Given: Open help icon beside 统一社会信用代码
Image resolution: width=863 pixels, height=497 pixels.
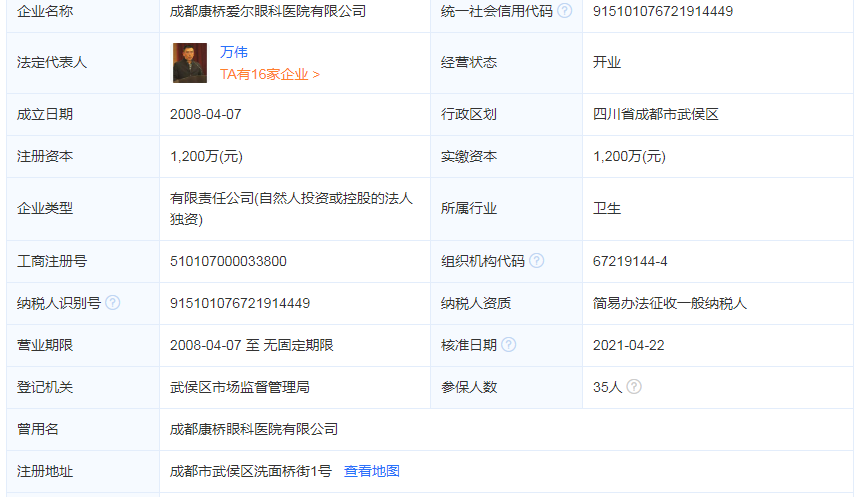Looking at the screenshot, I should (565, 11).
